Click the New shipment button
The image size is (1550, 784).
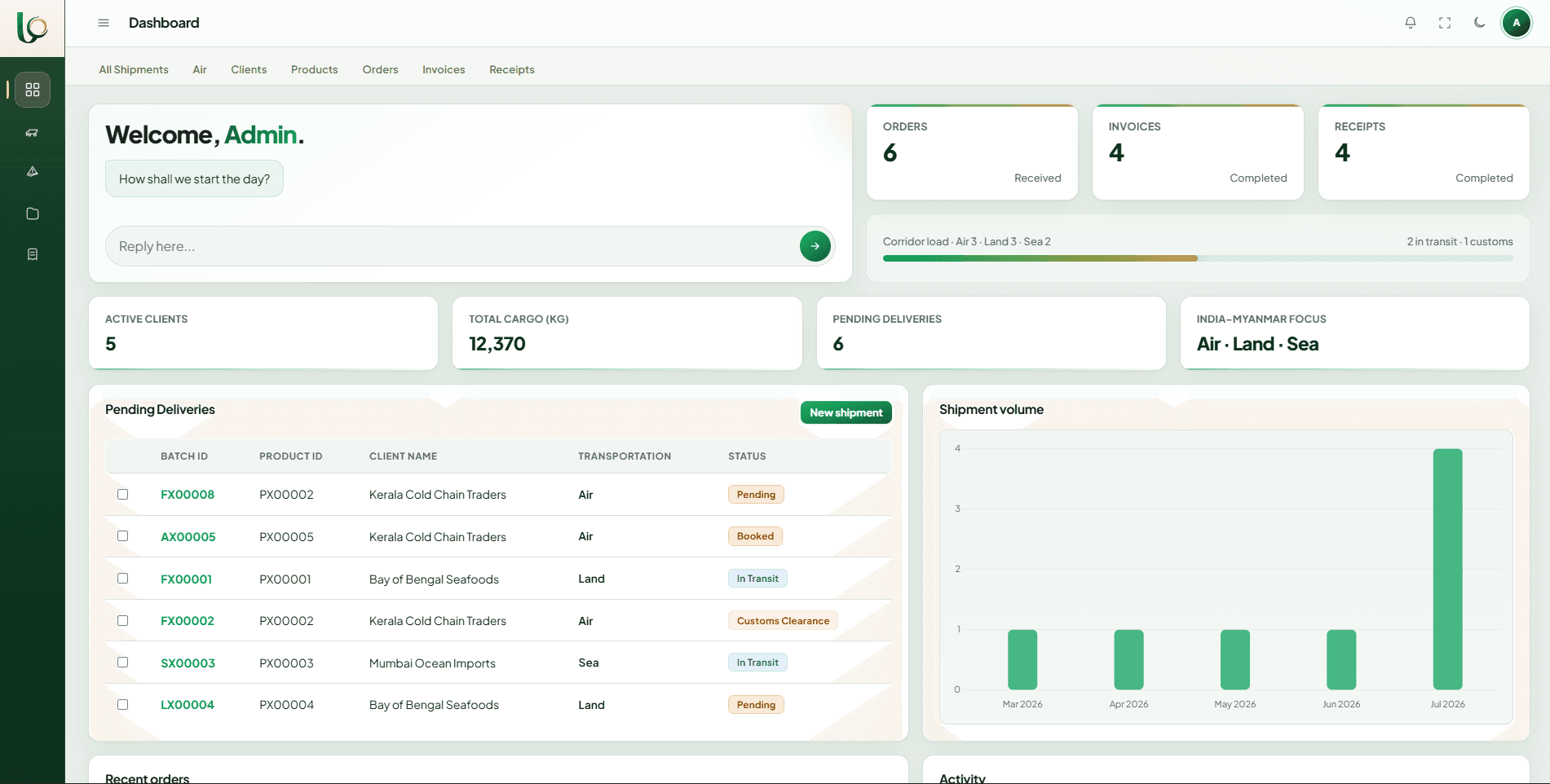coord(846,412)
